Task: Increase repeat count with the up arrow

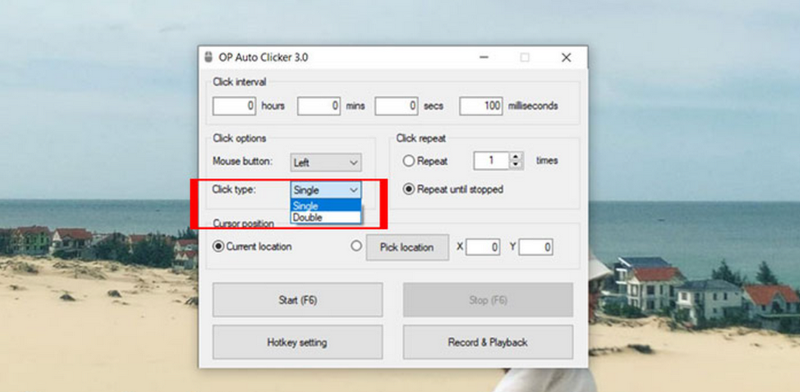Action: click(516, 157)
